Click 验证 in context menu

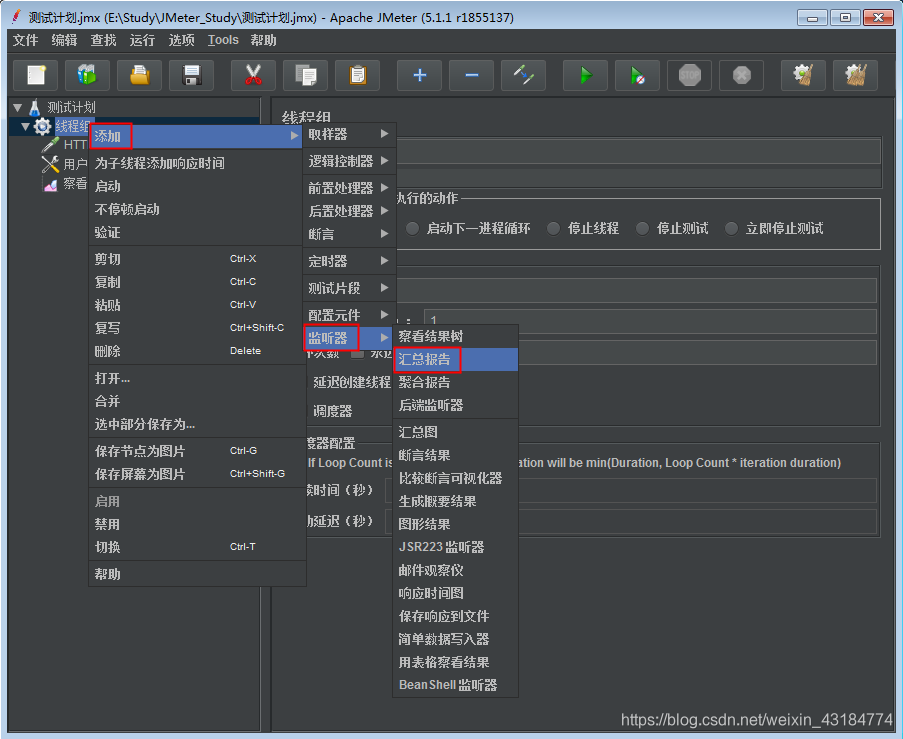pyautogui.click(x=196, y=232)
